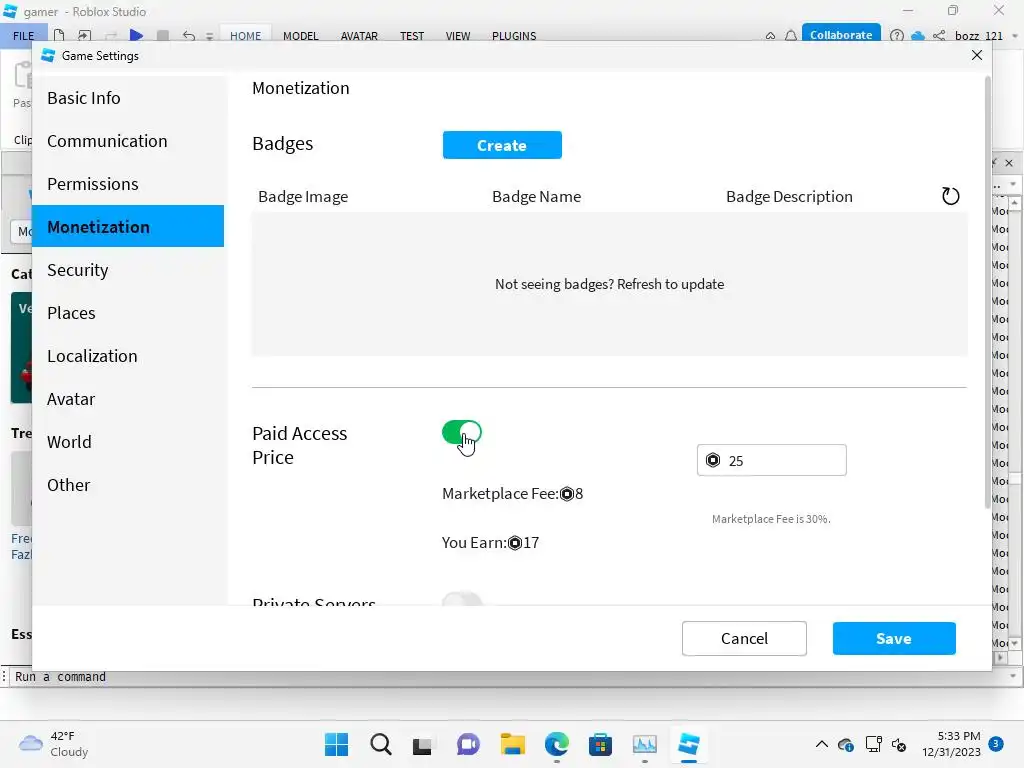Click the dialog's vertical scrollbar
The image size is (1024, 768).
[x=987, y=293]
